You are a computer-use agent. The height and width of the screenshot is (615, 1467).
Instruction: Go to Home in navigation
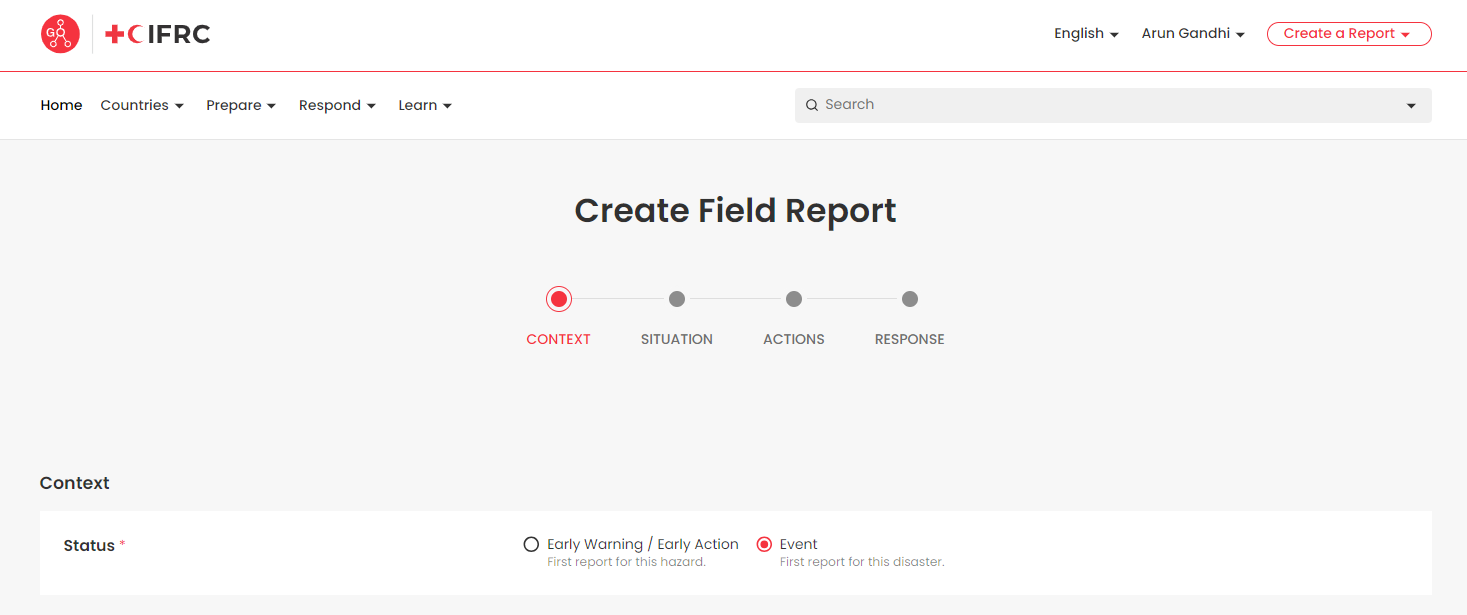(61, 105)
